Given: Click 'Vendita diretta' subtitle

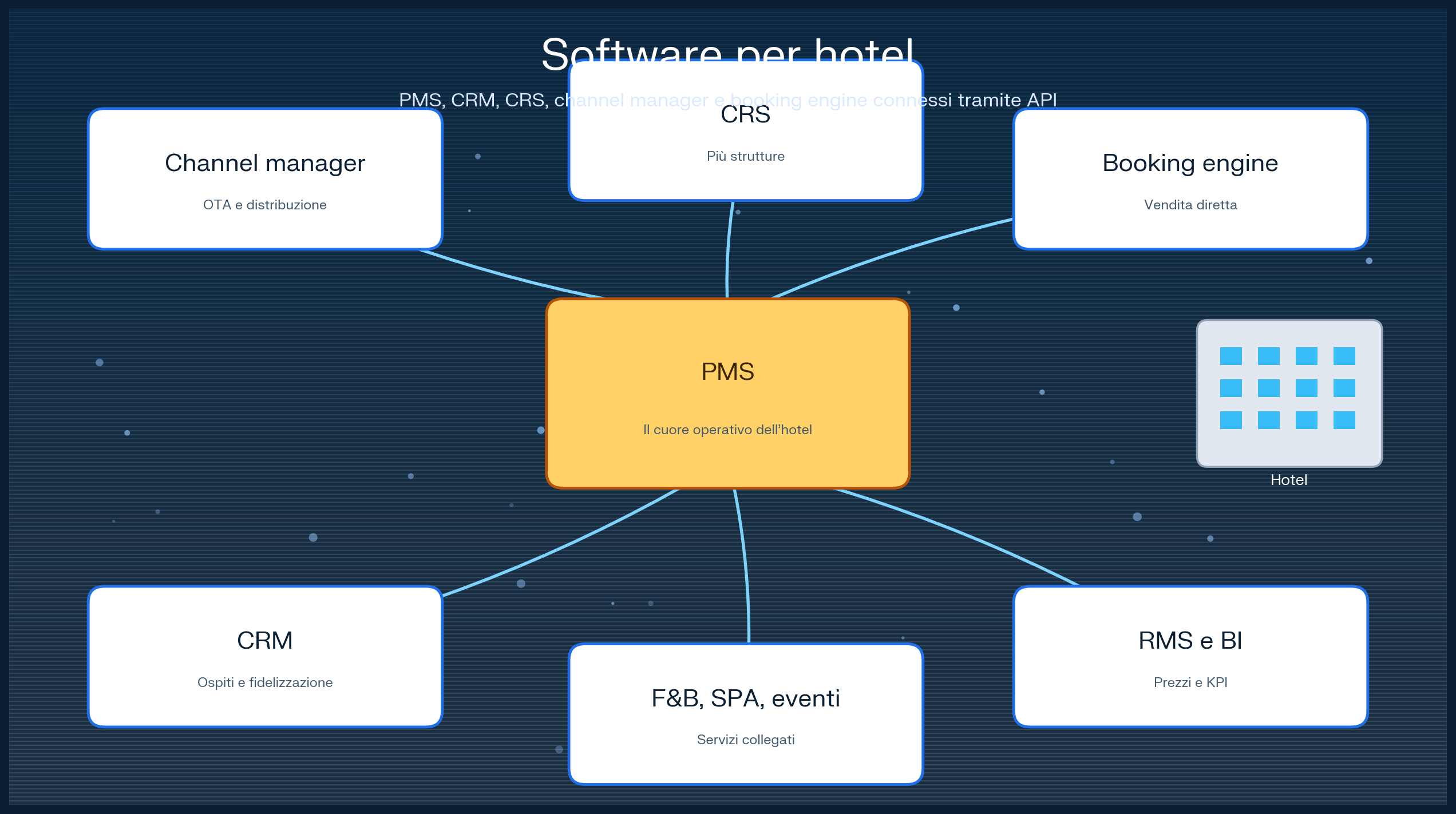Looking at the screenshot, I should click(1190, 205).
